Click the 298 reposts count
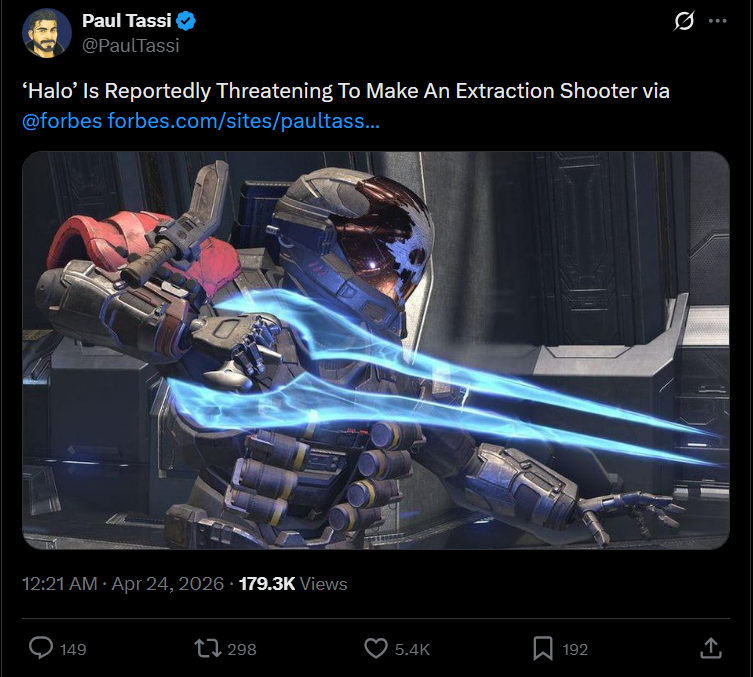Viewport: 753px width, 677px height. click(242, 650)
